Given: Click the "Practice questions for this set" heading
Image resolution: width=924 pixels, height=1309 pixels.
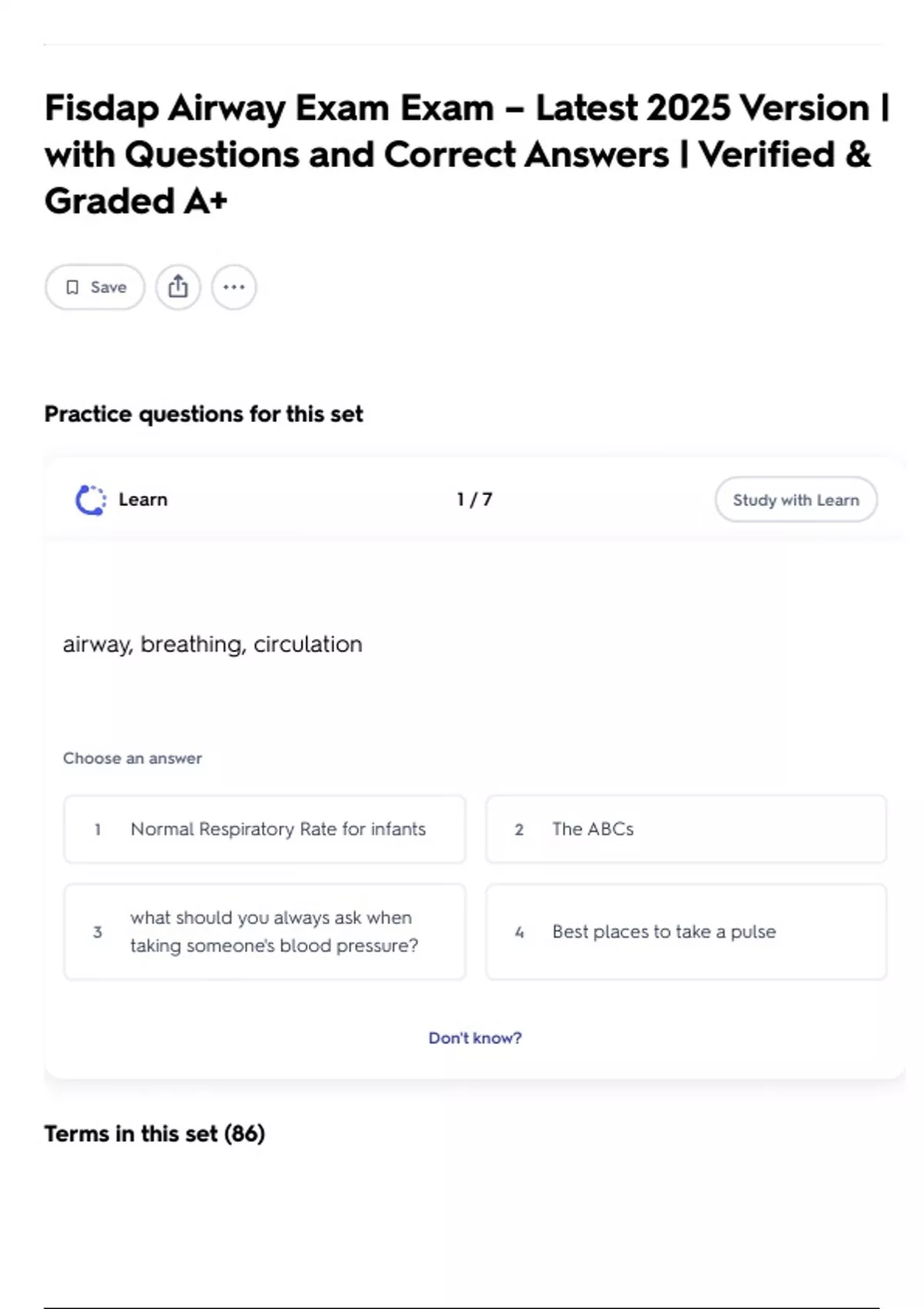Looking at the screenshot, I should [x=203, y=414].
